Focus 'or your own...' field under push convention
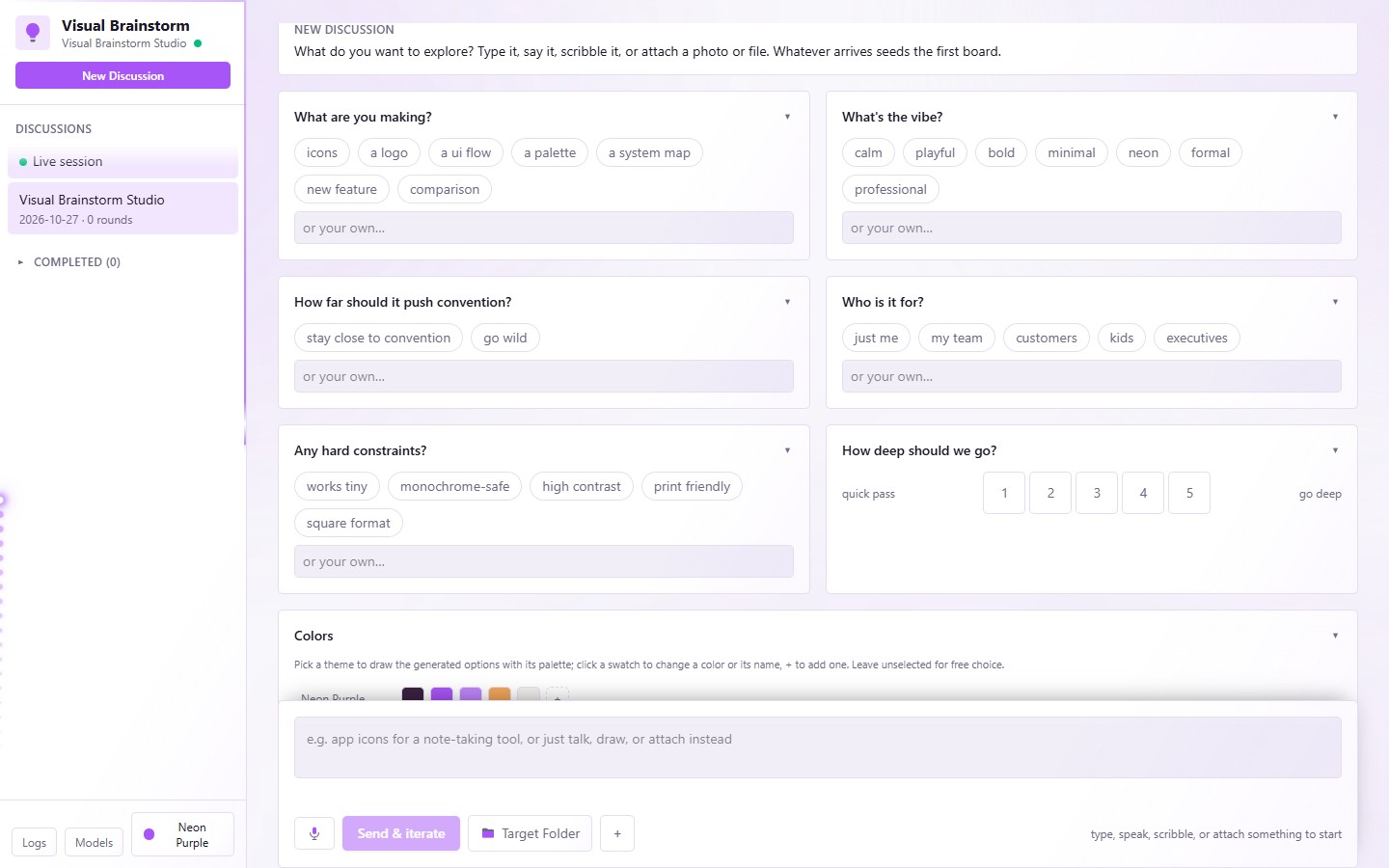The height and width of the screenshot is (868, 1389). tap(544, 376)
